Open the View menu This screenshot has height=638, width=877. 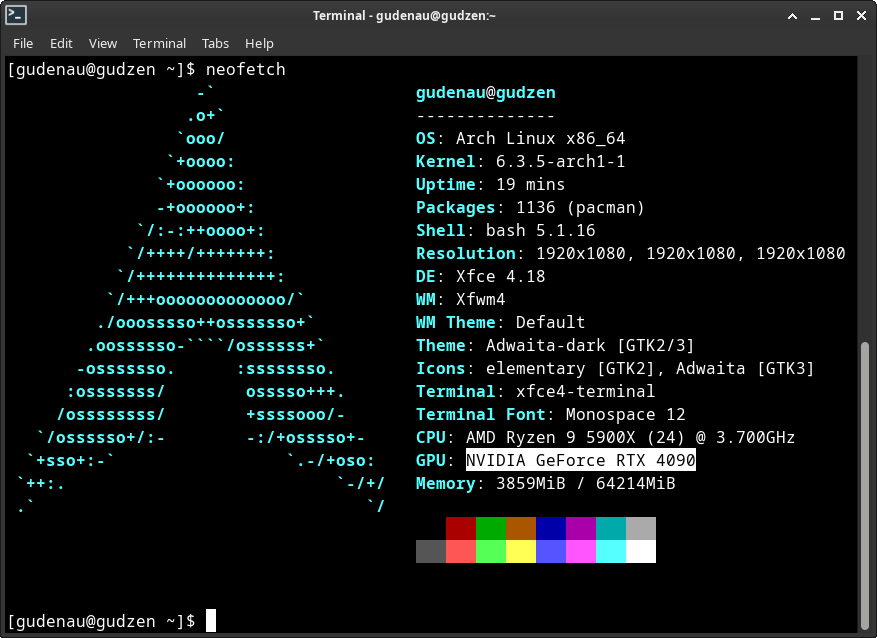click(103, 43)
